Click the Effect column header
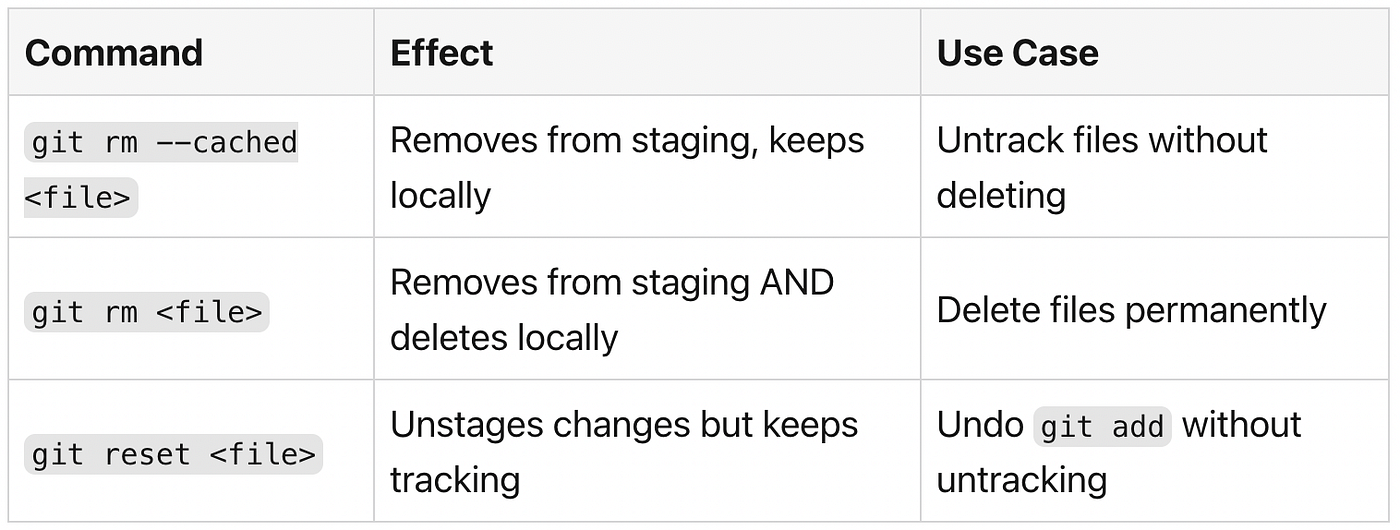Image resolution: width=1400 pixels, height=530 pixels. tap(442, 53)
